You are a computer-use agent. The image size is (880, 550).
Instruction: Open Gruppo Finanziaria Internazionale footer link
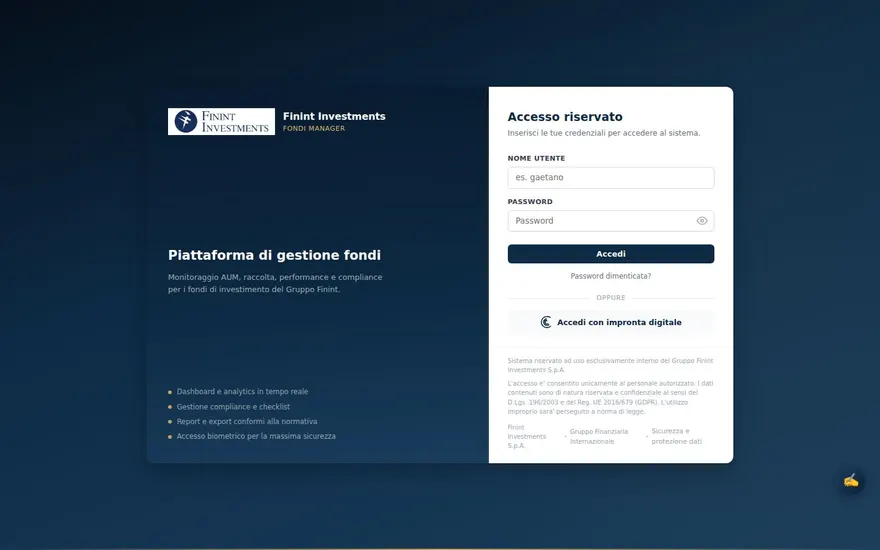(x=599, y=437)
